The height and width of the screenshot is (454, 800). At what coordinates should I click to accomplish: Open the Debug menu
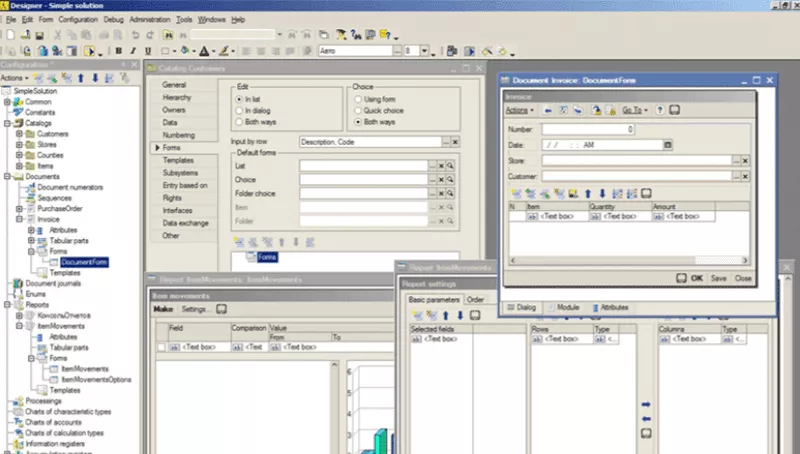point(113,19)
